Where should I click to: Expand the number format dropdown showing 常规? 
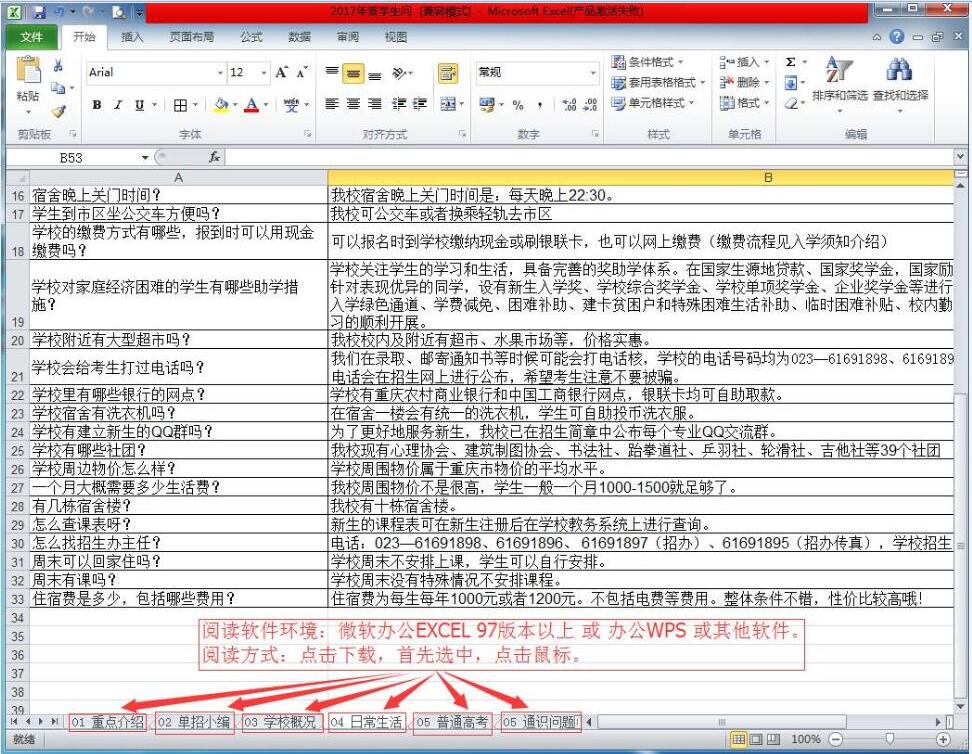point(592,73)
